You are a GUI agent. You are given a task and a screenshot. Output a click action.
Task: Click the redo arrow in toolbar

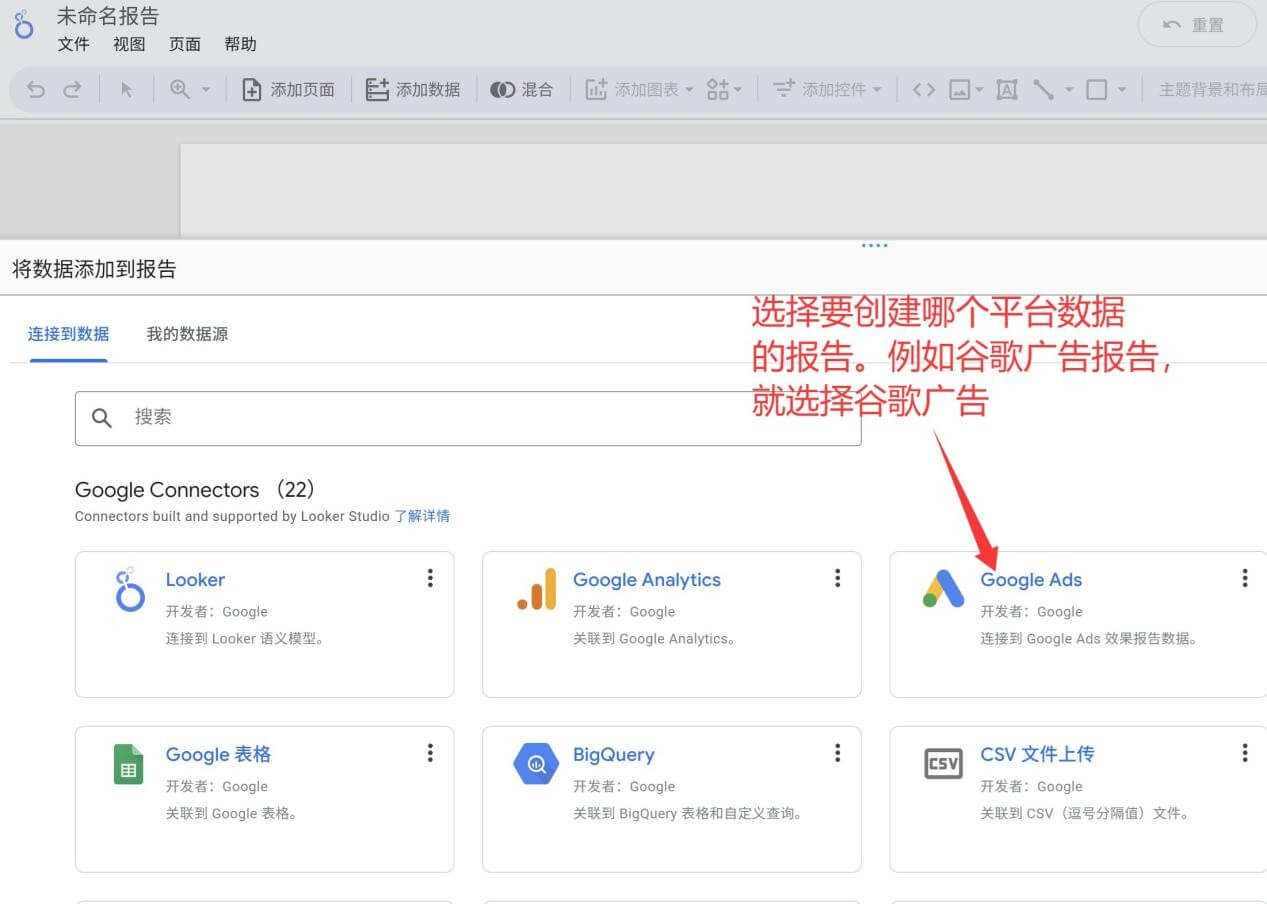[72, 90]
